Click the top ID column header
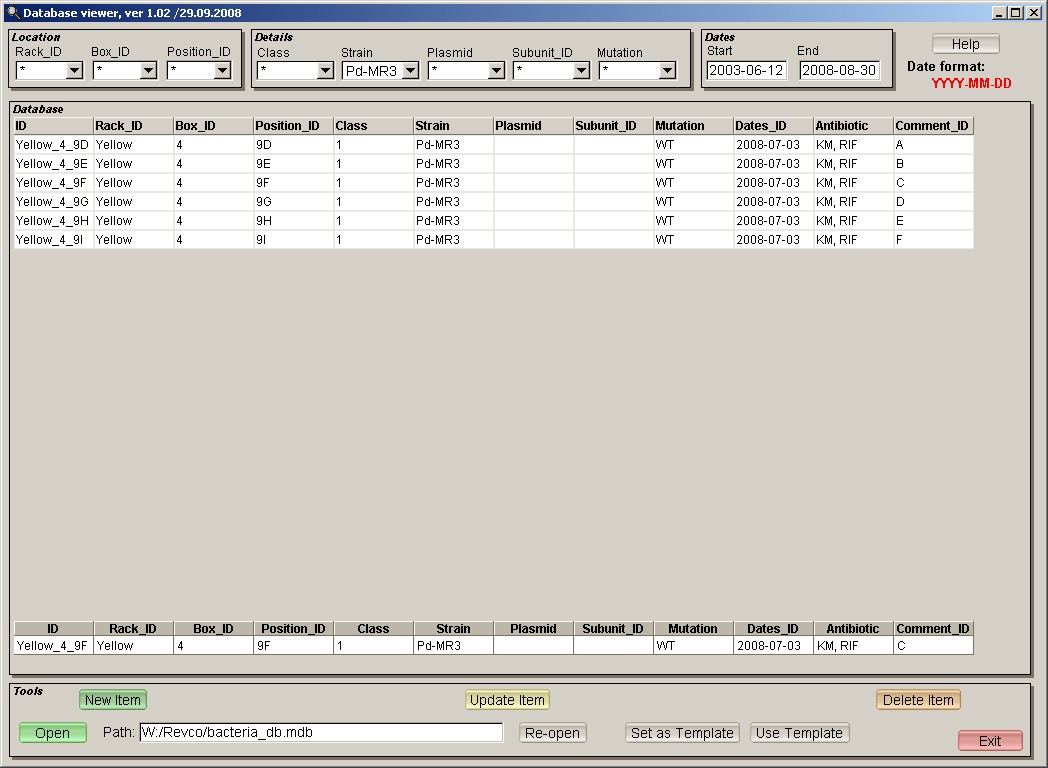Image resolution: width=1048 pixels, height=768 pixels. coord(53,126)
